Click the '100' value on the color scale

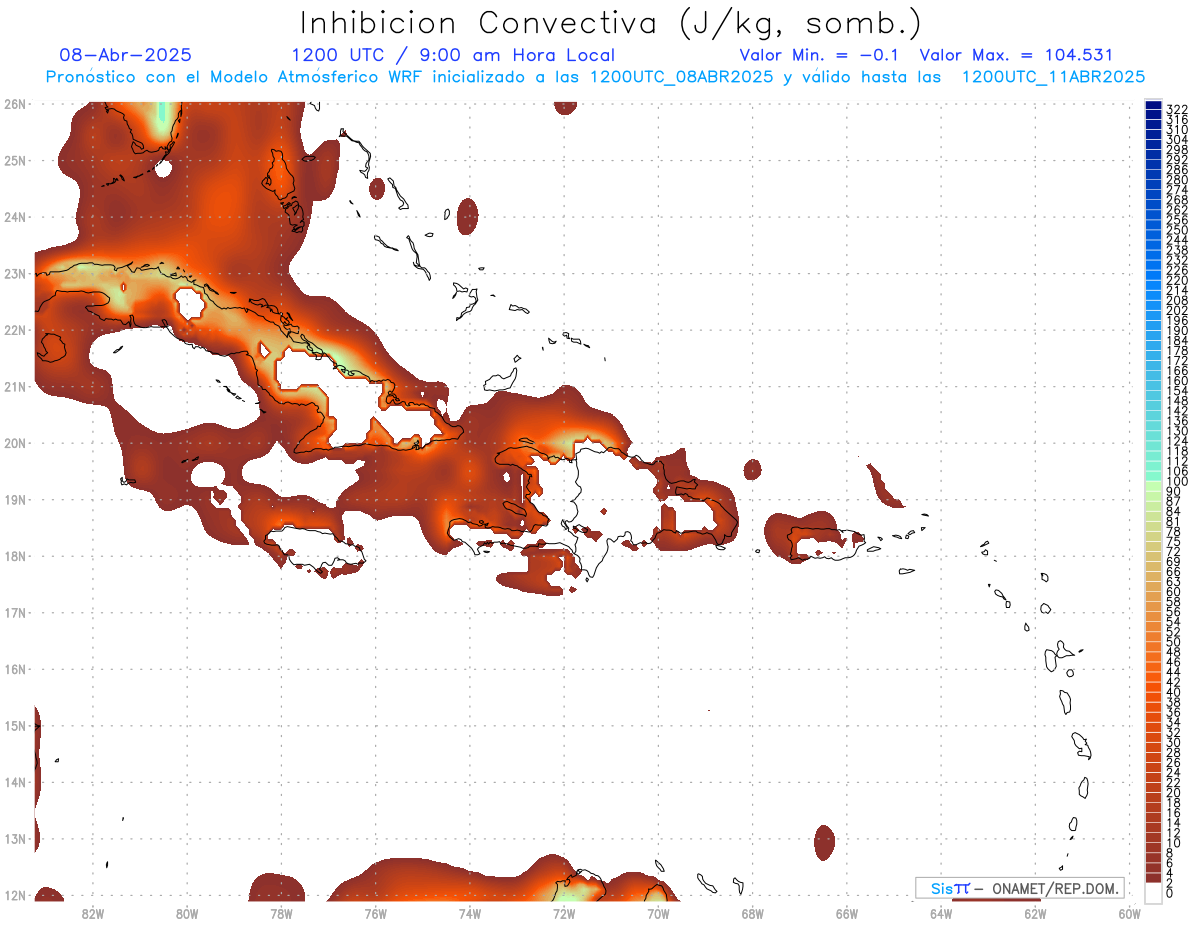point(1177,482)
